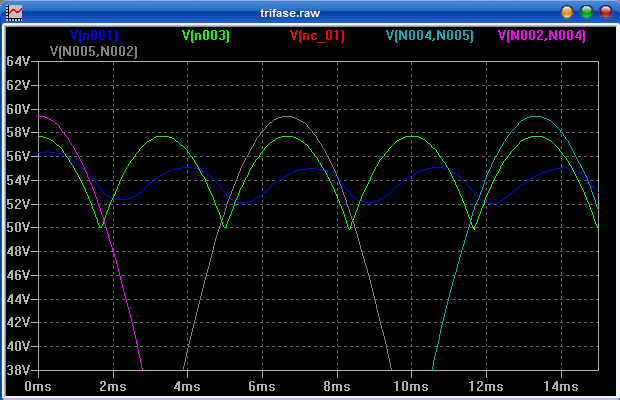Viewport: 620px width, 400px height.
Task: Click the magenta V(N002,N004) trace label
Action: 542,35
